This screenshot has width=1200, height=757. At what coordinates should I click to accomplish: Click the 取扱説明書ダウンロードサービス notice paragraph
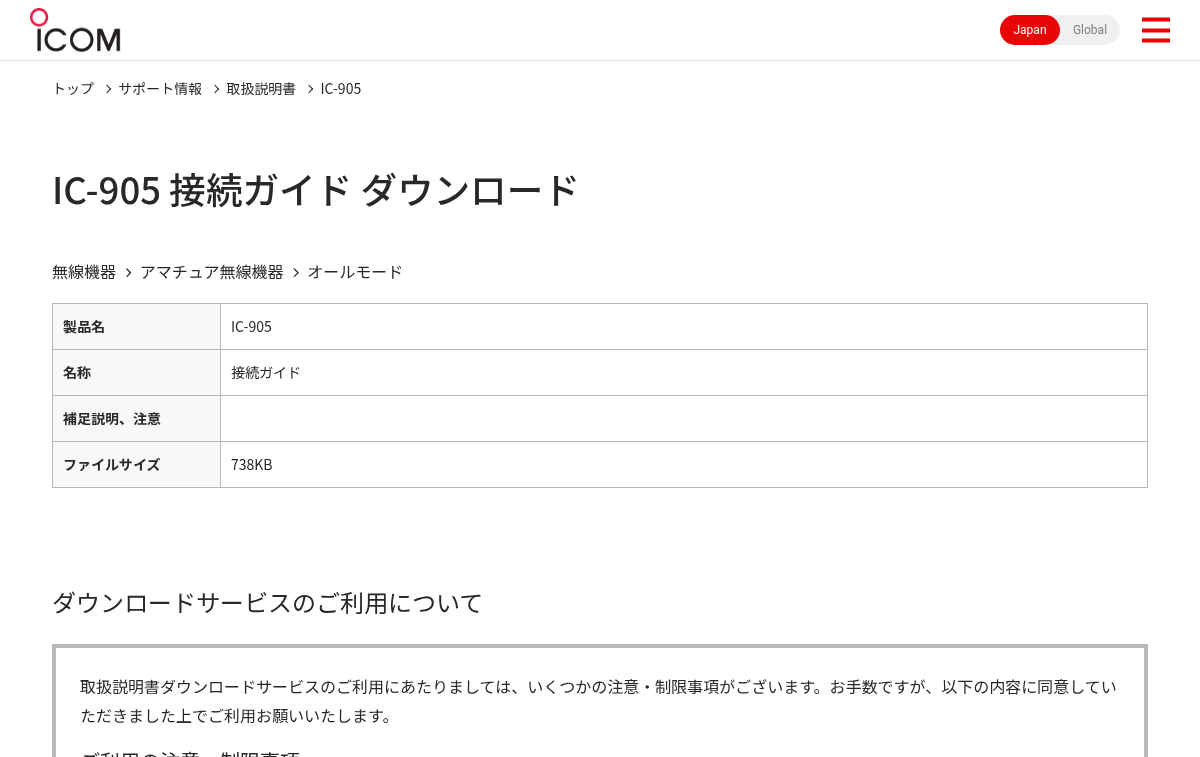pos(598,701)
